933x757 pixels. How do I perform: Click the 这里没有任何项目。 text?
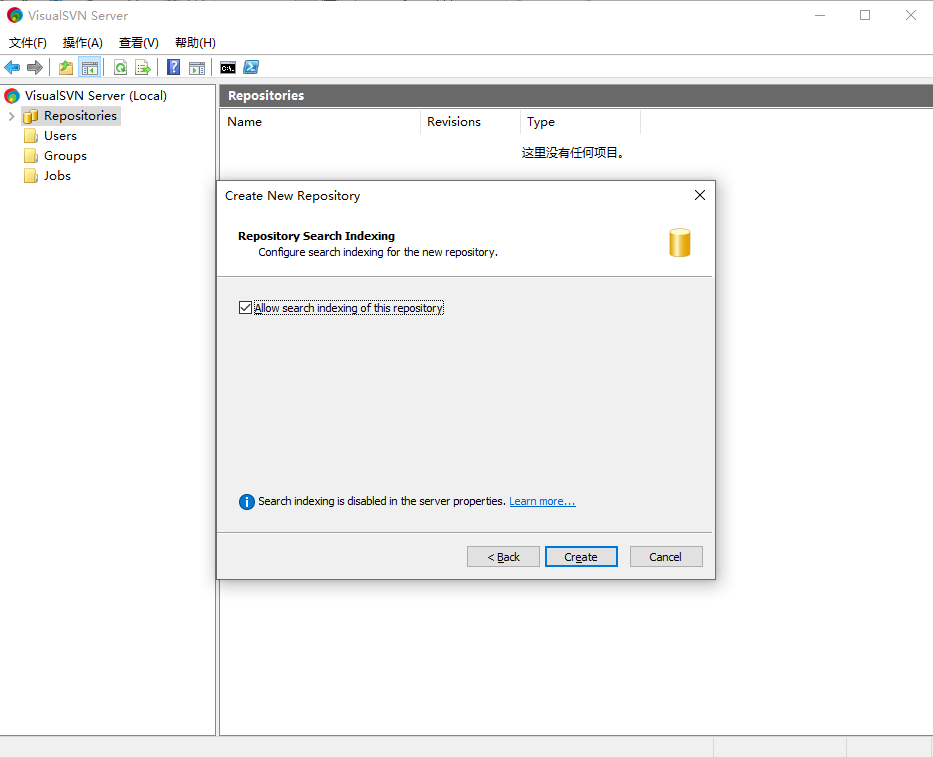click(572, 153)
